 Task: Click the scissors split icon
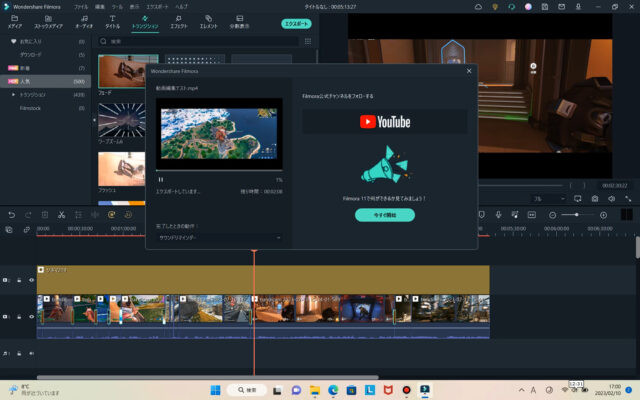pos(62,215)
